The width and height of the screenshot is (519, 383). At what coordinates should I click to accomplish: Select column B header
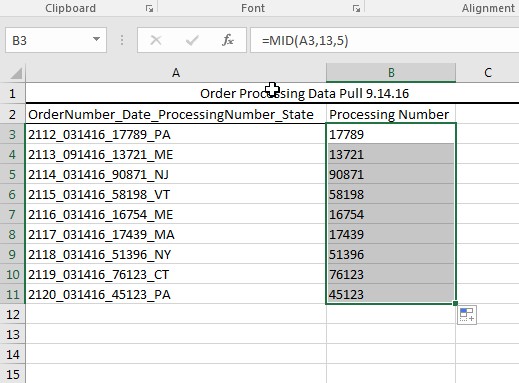391,73
